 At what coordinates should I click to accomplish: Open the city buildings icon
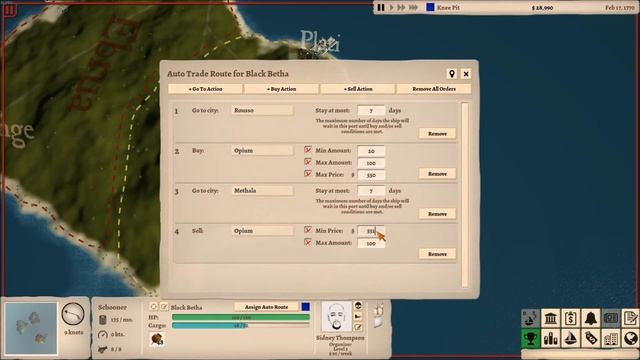pos(611,338)
